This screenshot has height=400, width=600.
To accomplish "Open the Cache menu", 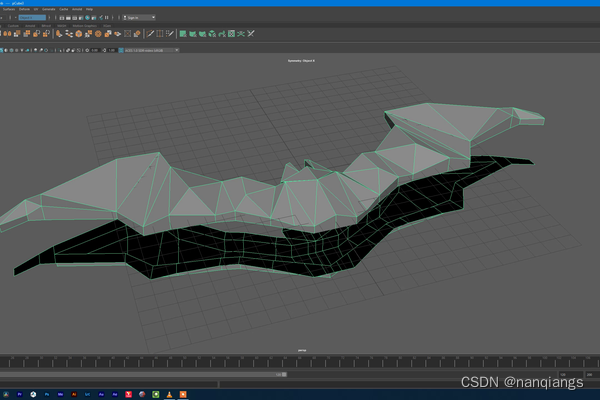I will 64,9.
